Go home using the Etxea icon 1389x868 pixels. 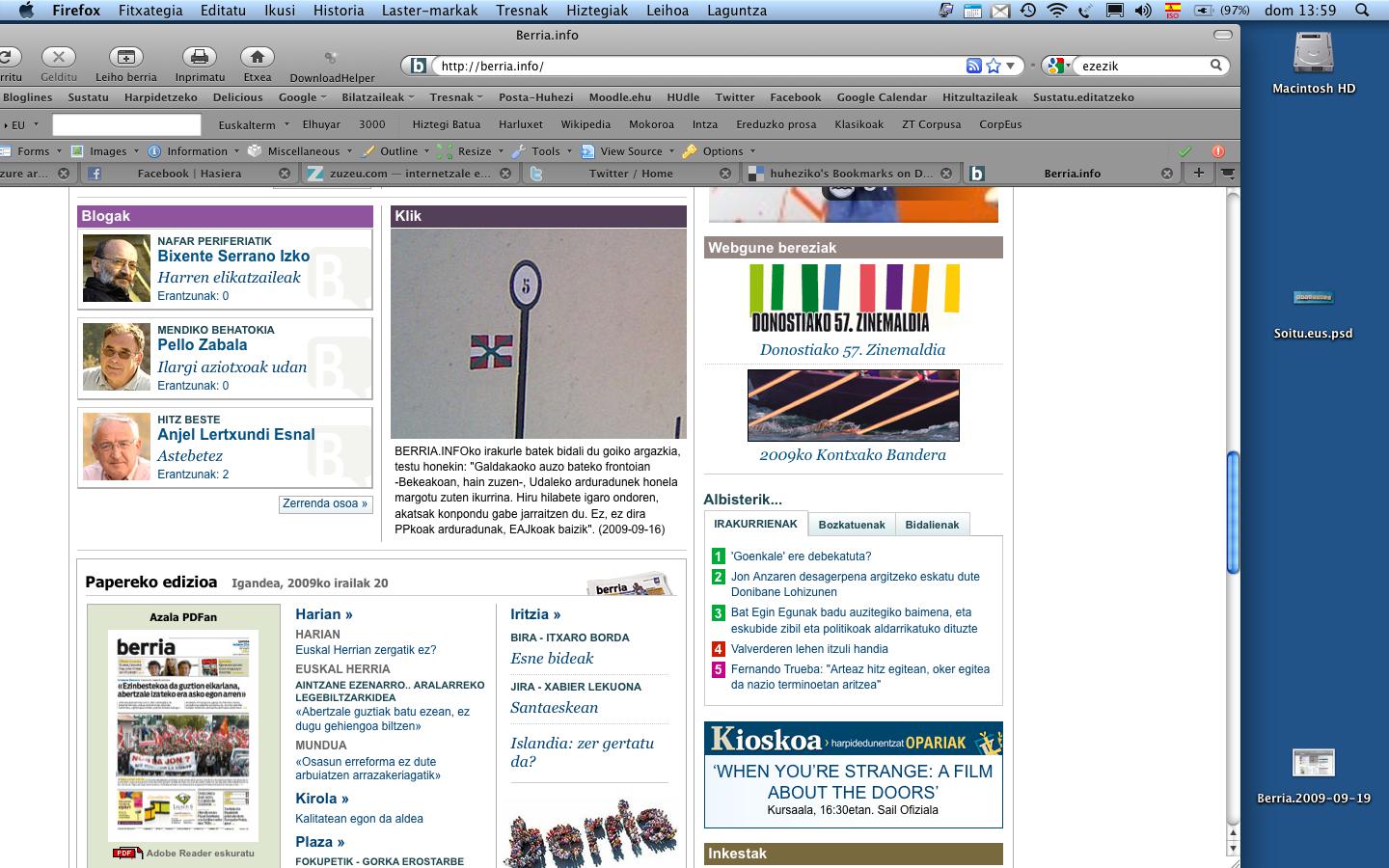coord(257,58)
